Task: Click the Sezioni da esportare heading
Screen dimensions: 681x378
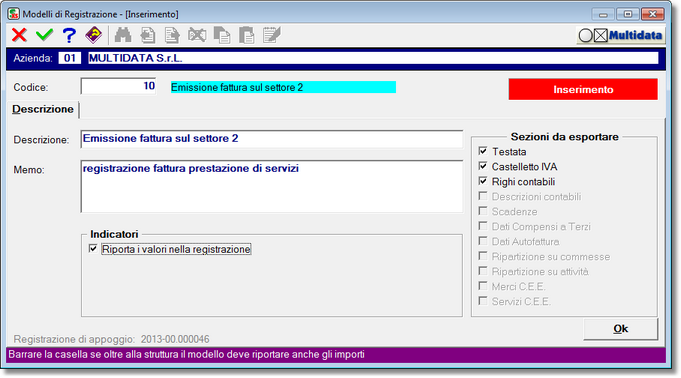Action: pyautogui.click(x=564, y=137)
